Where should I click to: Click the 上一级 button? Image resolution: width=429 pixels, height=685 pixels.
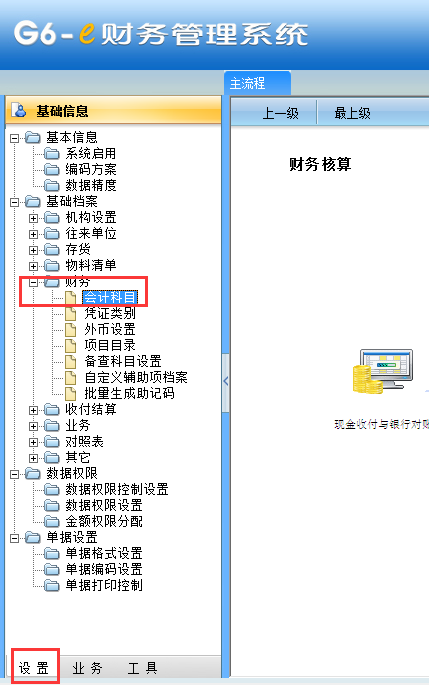pyautogui.click(x=280, y=113)
